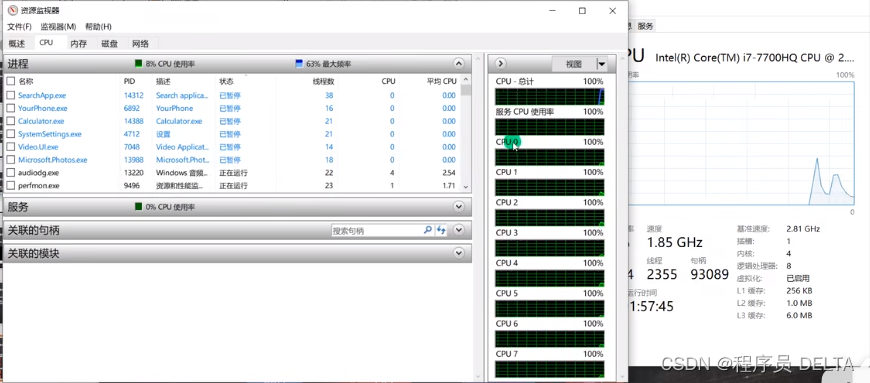Click the 服务 CPU 使用率 graph
The image size is (870, 383).
pyautogui.click(x=549, y=127)
